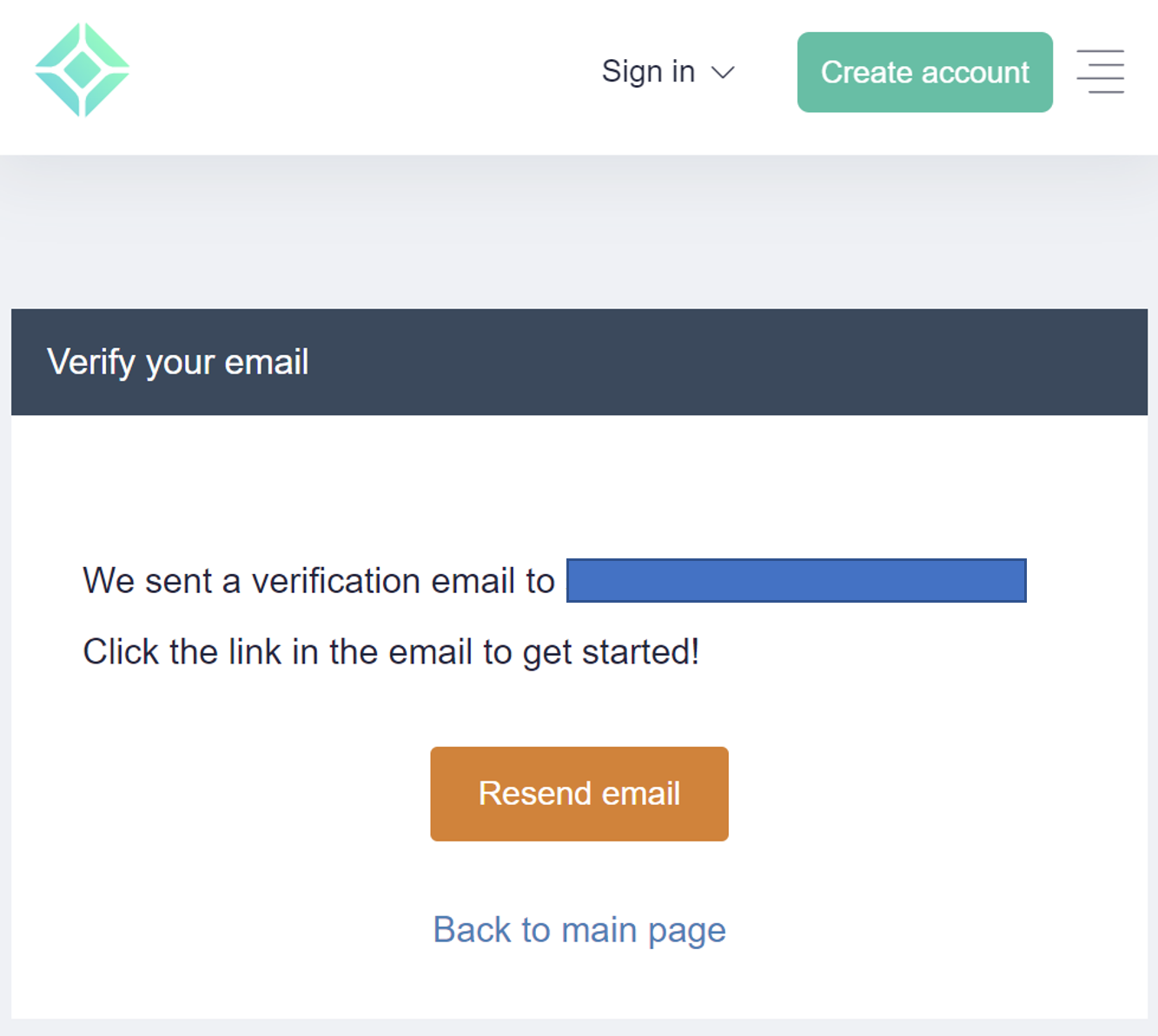Click the Create account button
1158x1036 pixels.
tap(925, 72)
